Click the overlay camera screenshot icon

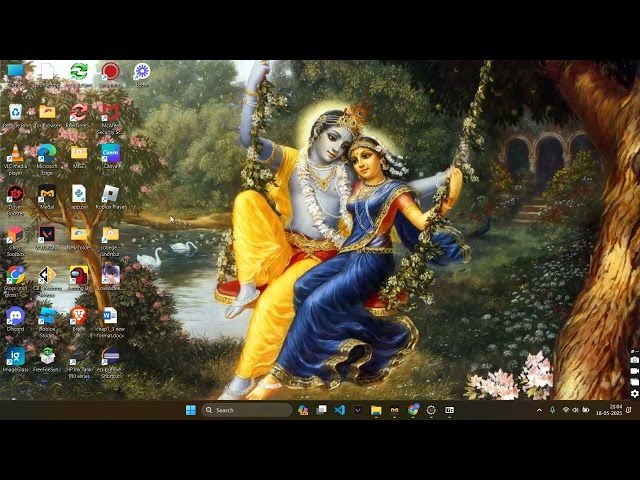tap(634, 360)
